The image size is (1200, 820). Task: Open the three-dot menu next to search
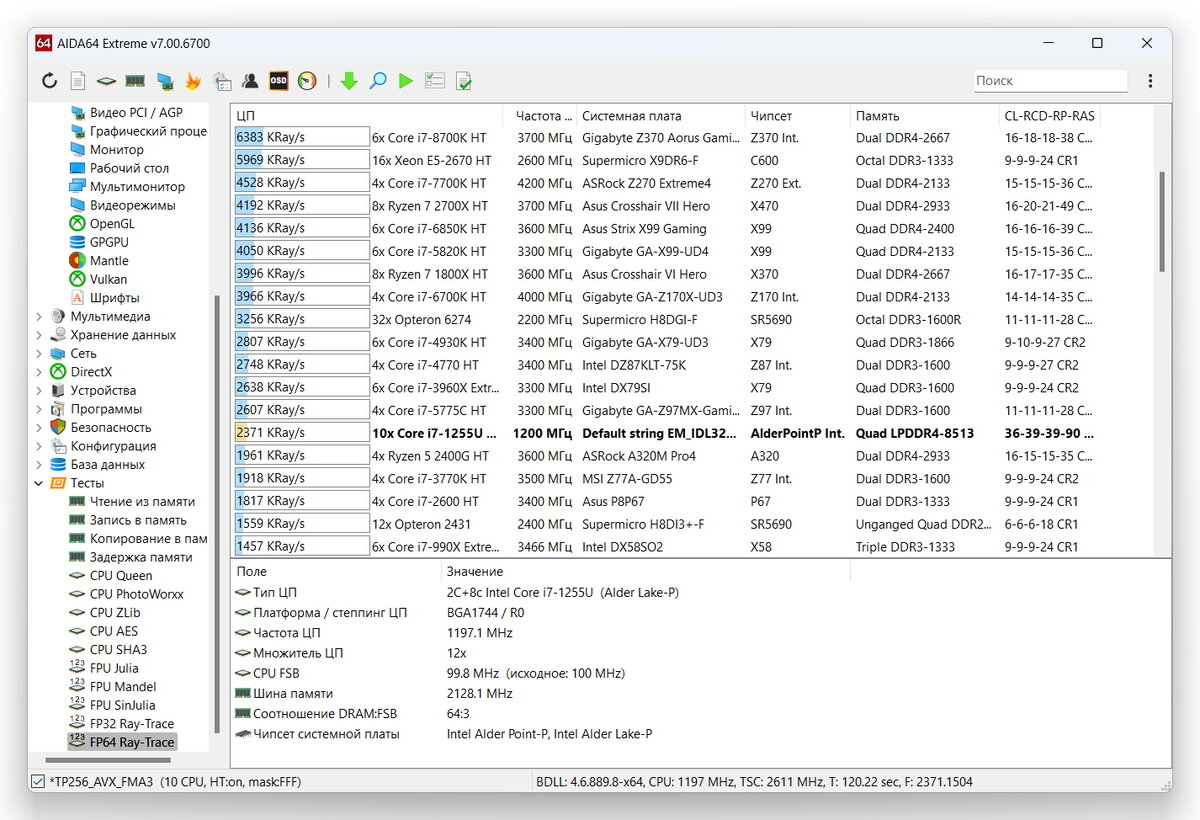pos(1150,81)
